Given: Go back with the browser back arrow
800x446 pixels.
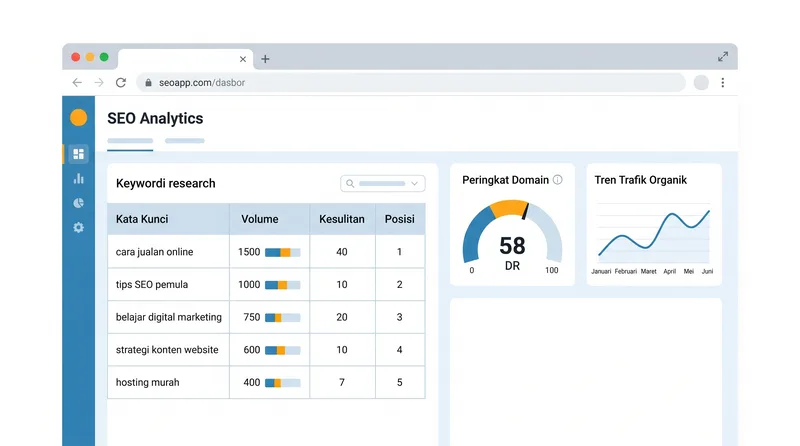Looking at the screenshot, I should click(x=77, y=83).
